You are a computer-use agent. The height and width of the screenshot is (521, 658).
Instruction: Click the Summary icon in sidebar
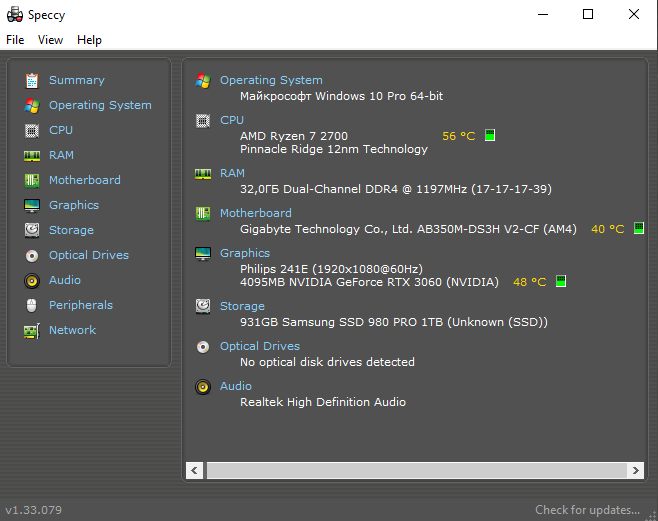[31, 80]
